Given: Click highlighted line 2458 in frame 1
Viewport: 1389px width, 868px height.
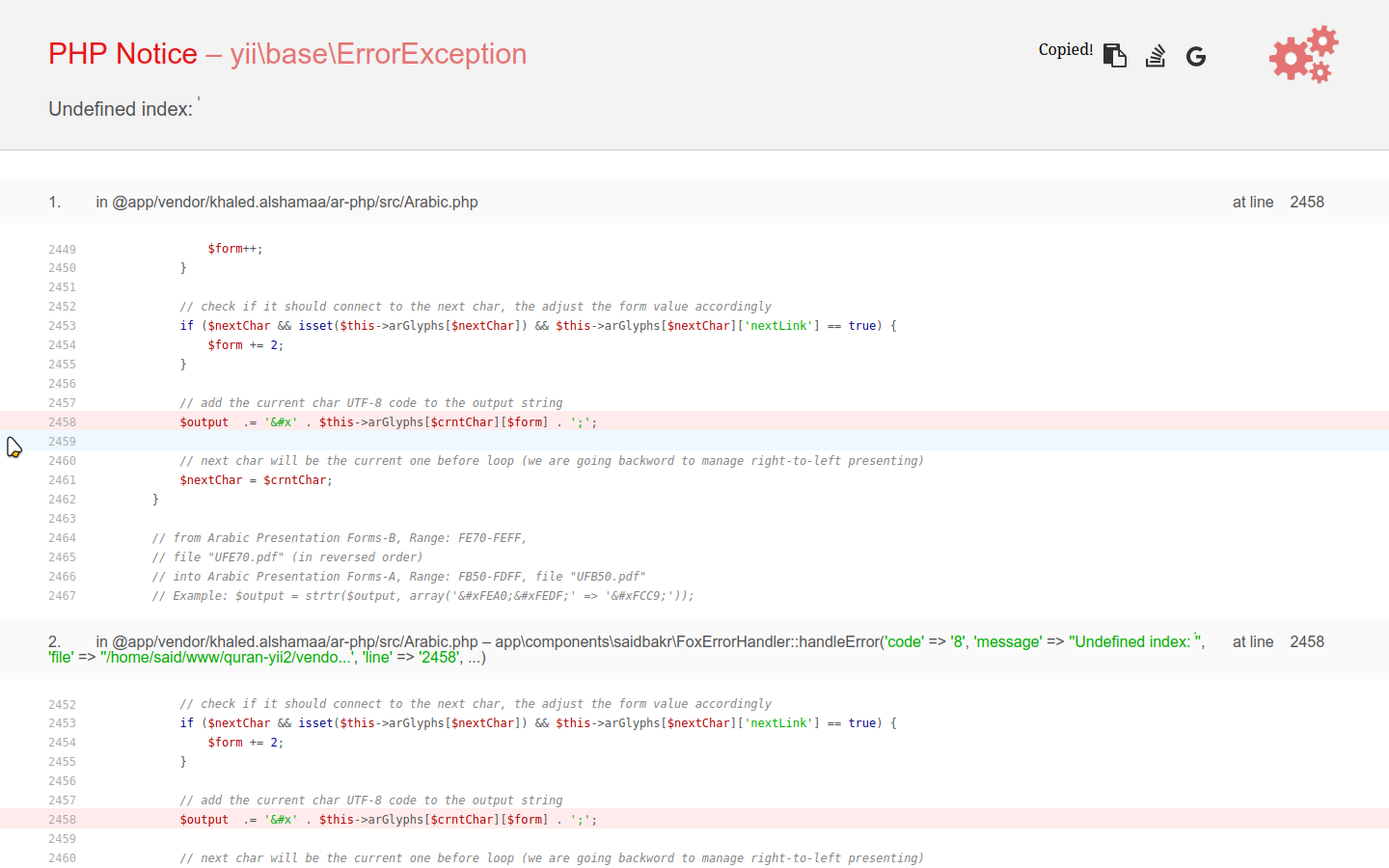Looking at the screenshot, I should coord(694,421).
